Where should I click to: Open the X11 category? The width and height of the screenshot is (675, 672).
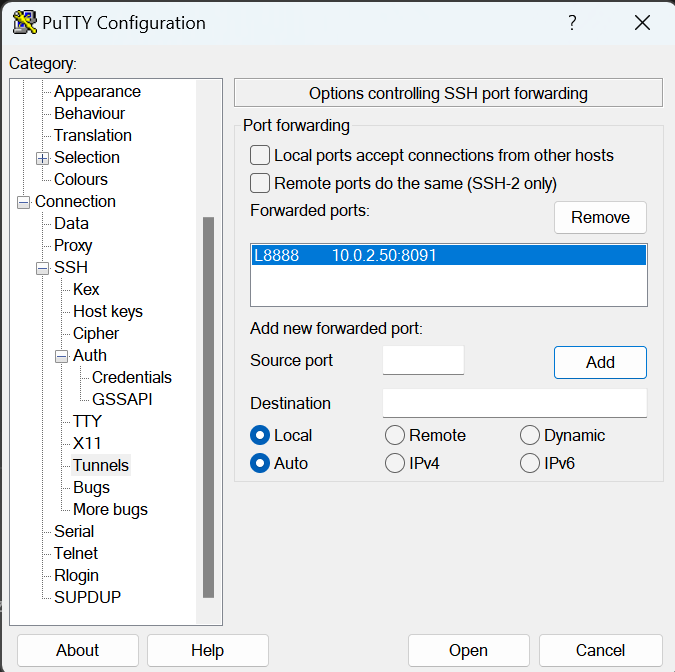click(x=87, y=443)
